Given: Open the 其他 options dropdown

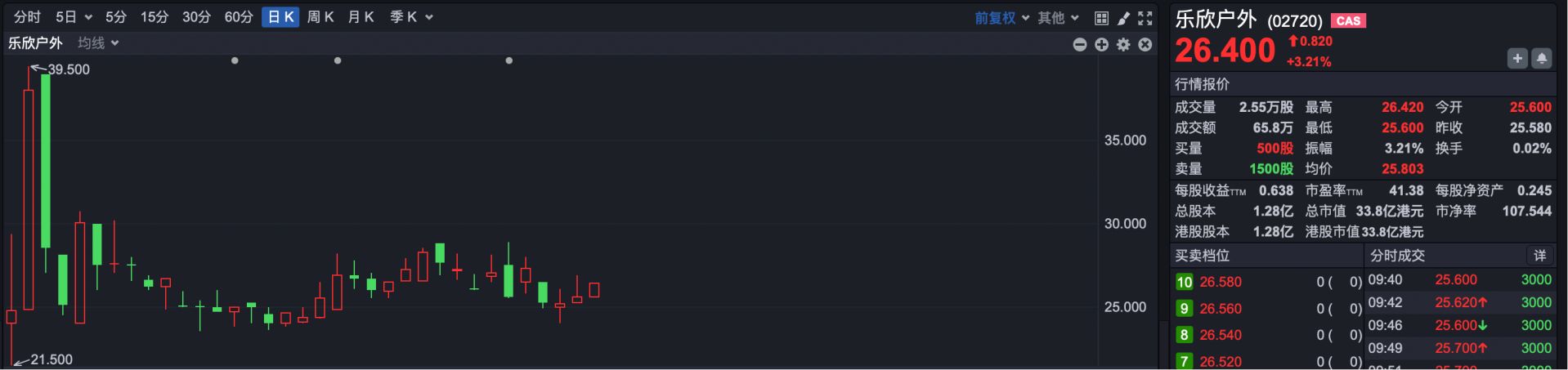Looking at the screenshot, I should (x=1058, y=18).
